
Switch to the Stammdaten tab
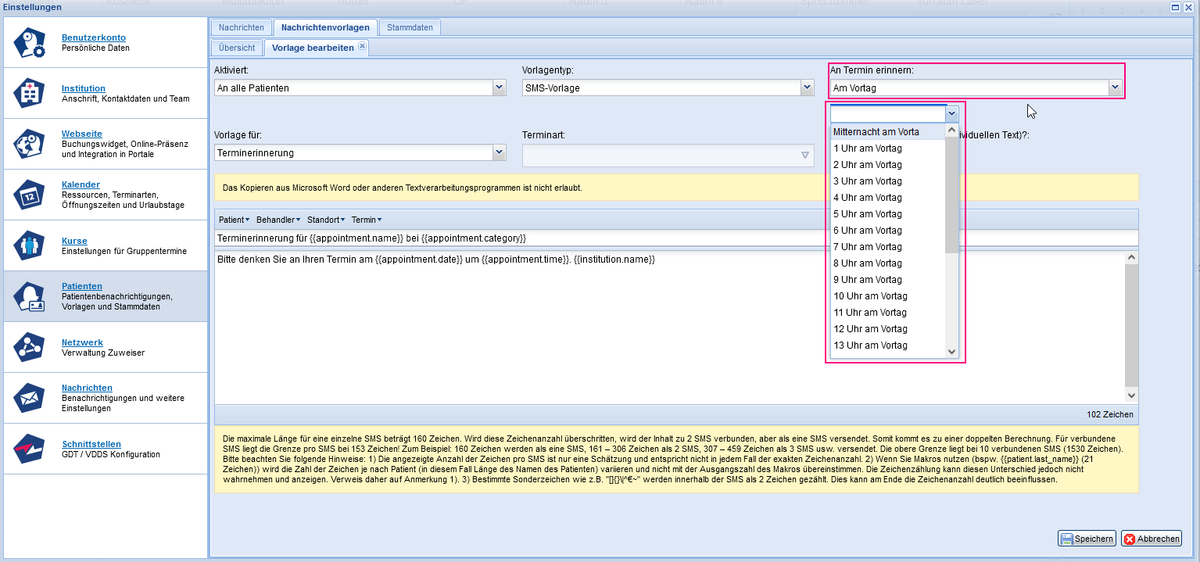coord(409,28)
